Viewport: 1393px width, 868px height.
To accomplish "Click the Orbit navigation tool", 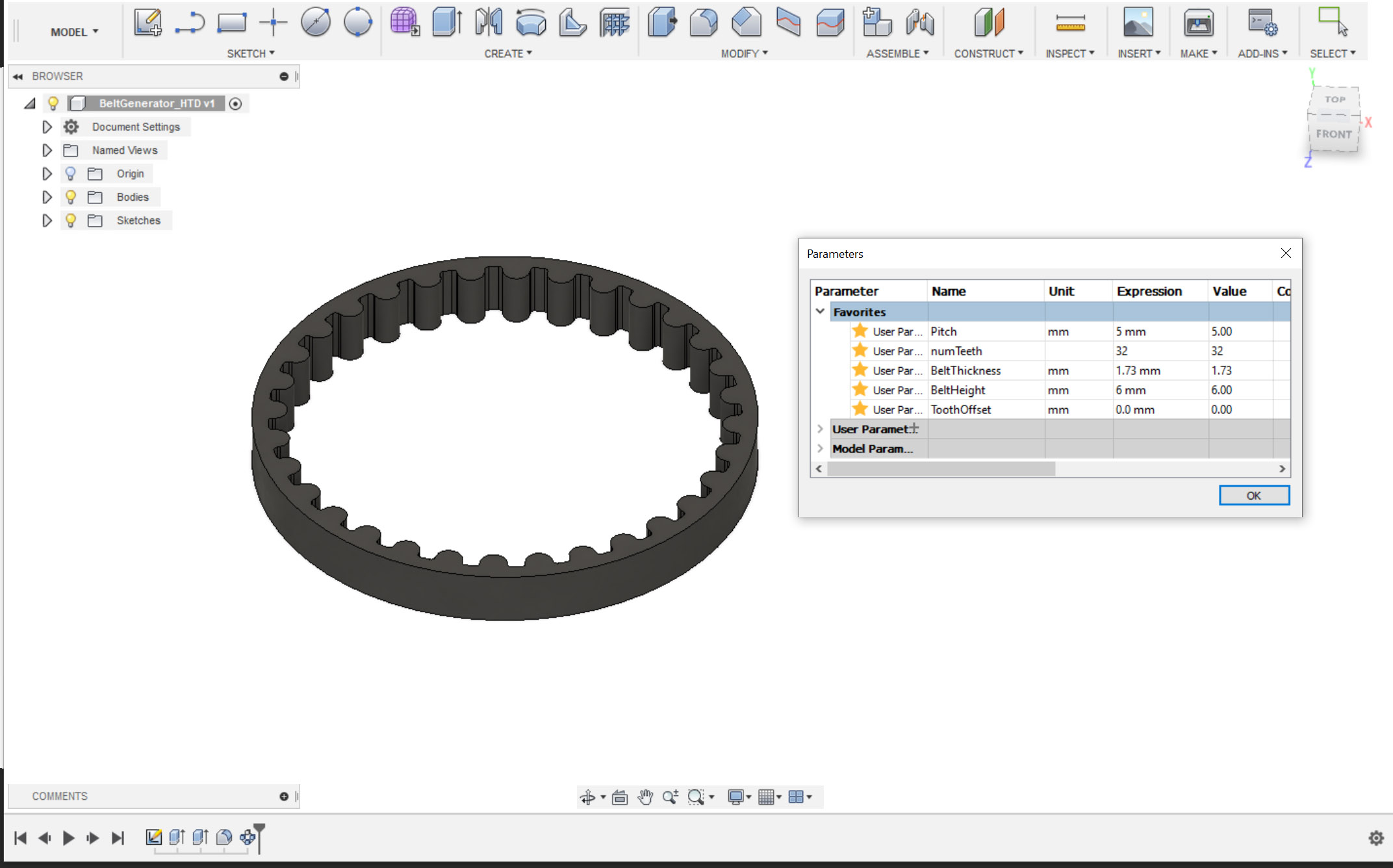I will coord(587,797).
